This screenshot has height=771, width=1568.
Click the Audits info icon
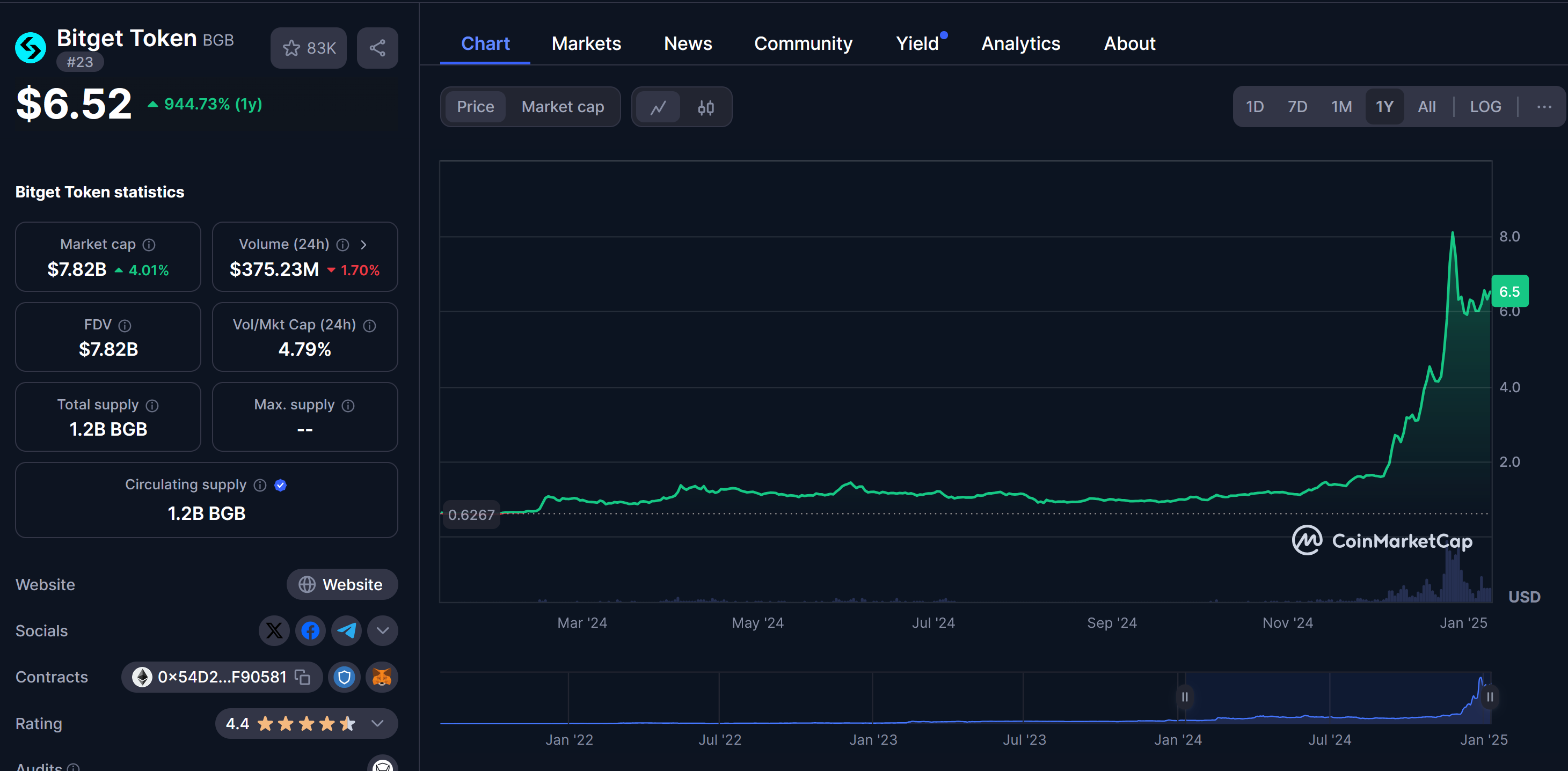74,767
